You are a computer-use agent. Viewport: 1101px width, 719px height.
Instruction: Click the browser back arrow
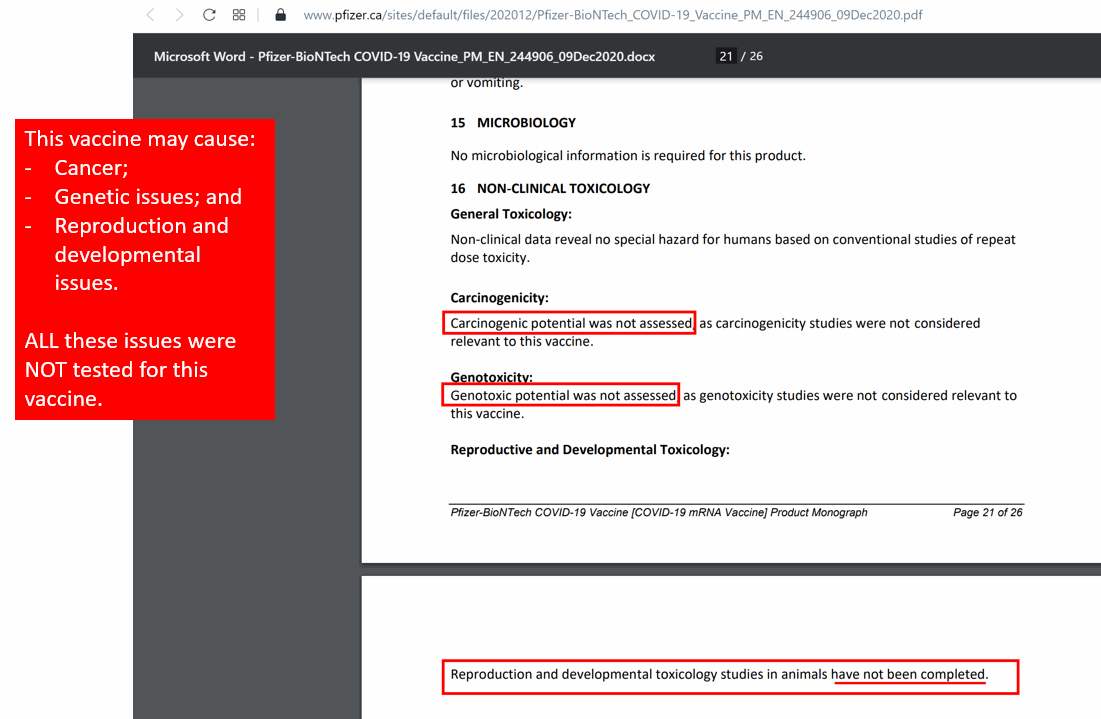(150, 15)
